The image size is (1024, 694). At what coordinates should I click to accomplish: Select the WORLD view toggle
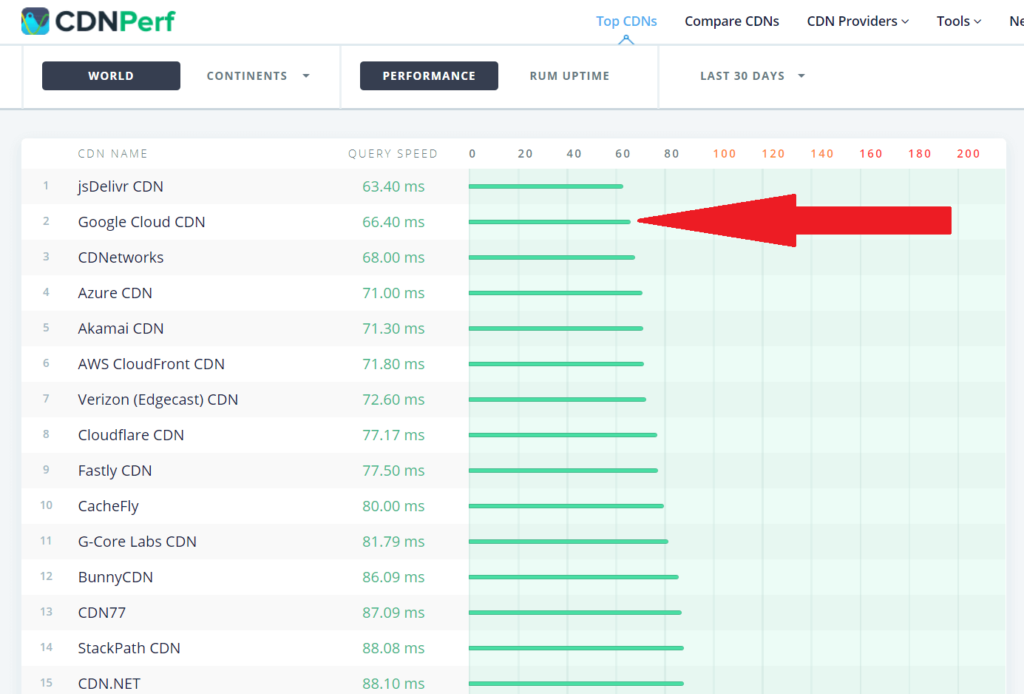111,76
